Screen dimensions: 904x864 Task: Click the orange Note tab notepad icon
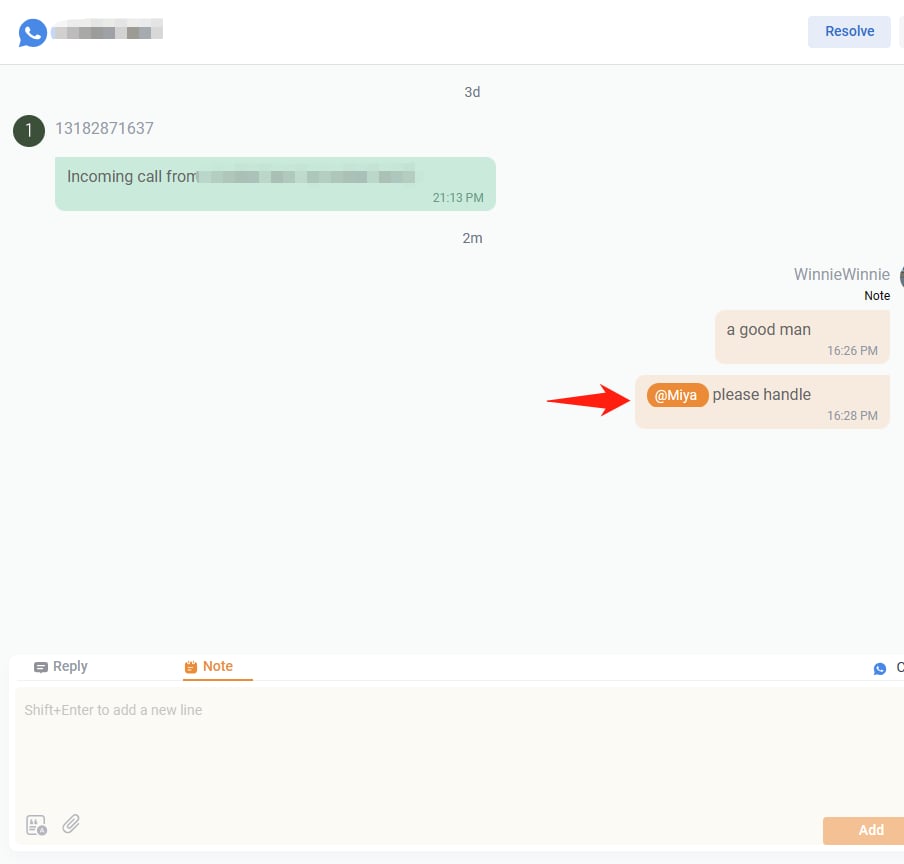[x=191, y=667]
